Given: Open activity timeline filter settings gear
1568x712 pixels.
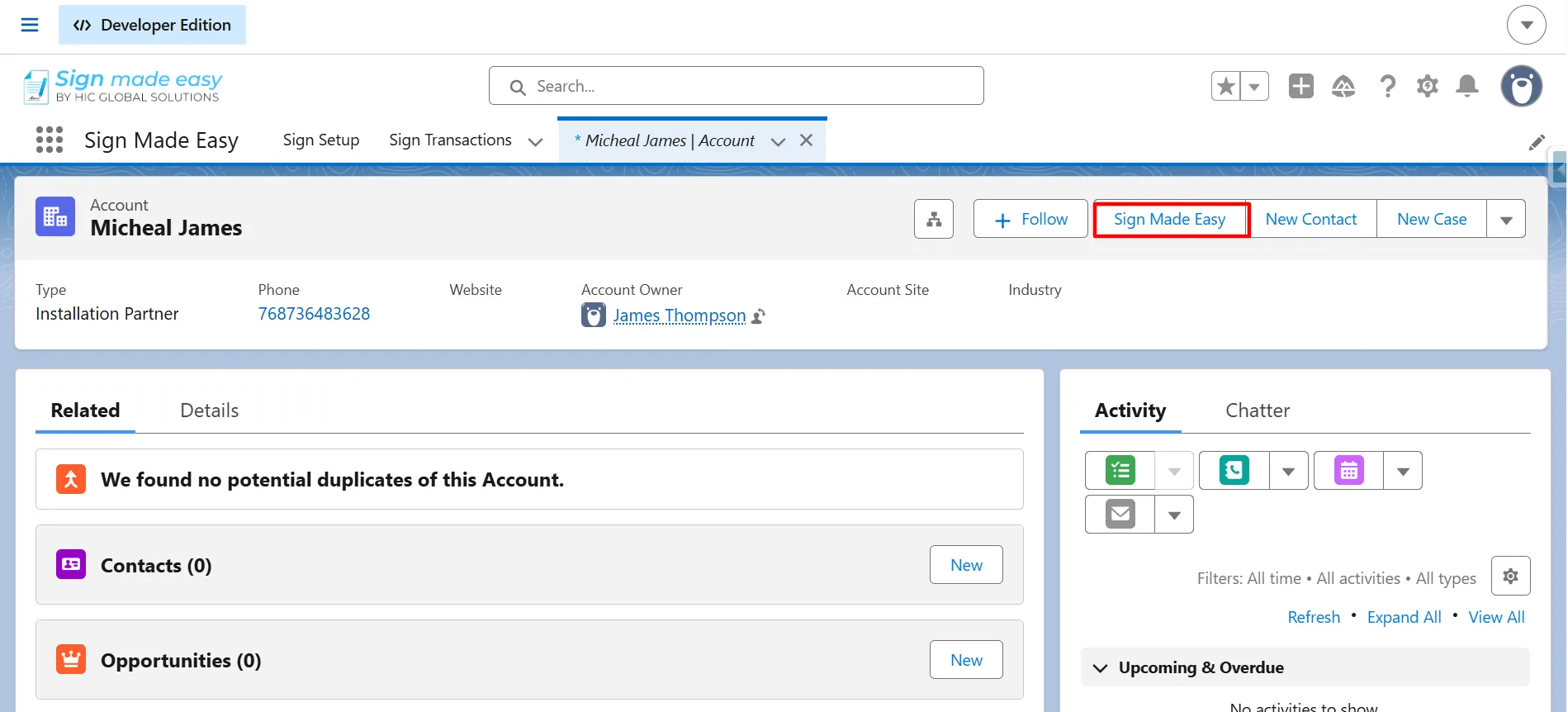Looking at the screenshot, I should 1510,576.
